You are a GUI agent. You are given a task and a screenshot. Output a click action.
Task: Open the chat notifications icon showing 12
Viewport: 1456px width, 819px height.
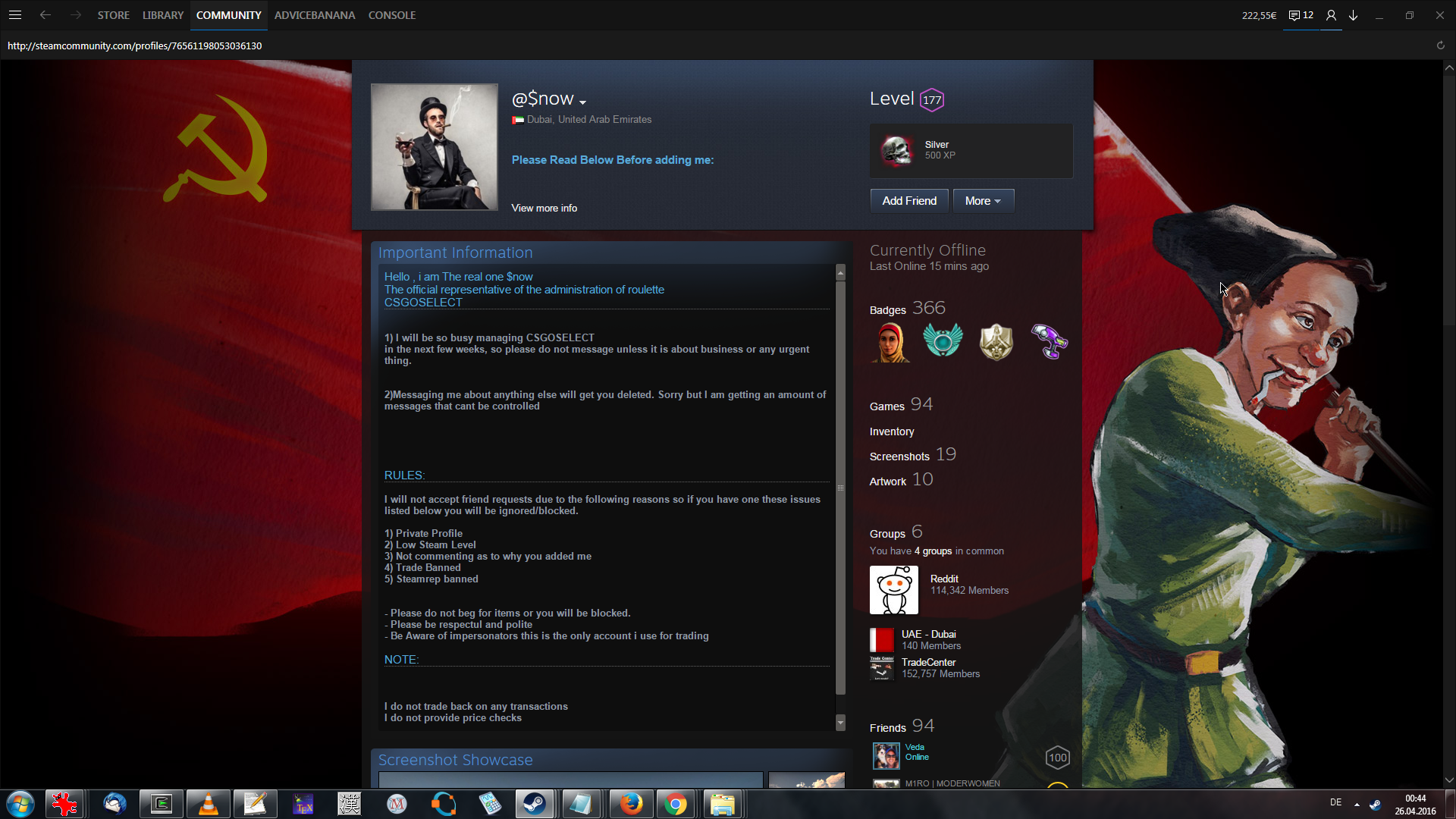pos(1301,15)
